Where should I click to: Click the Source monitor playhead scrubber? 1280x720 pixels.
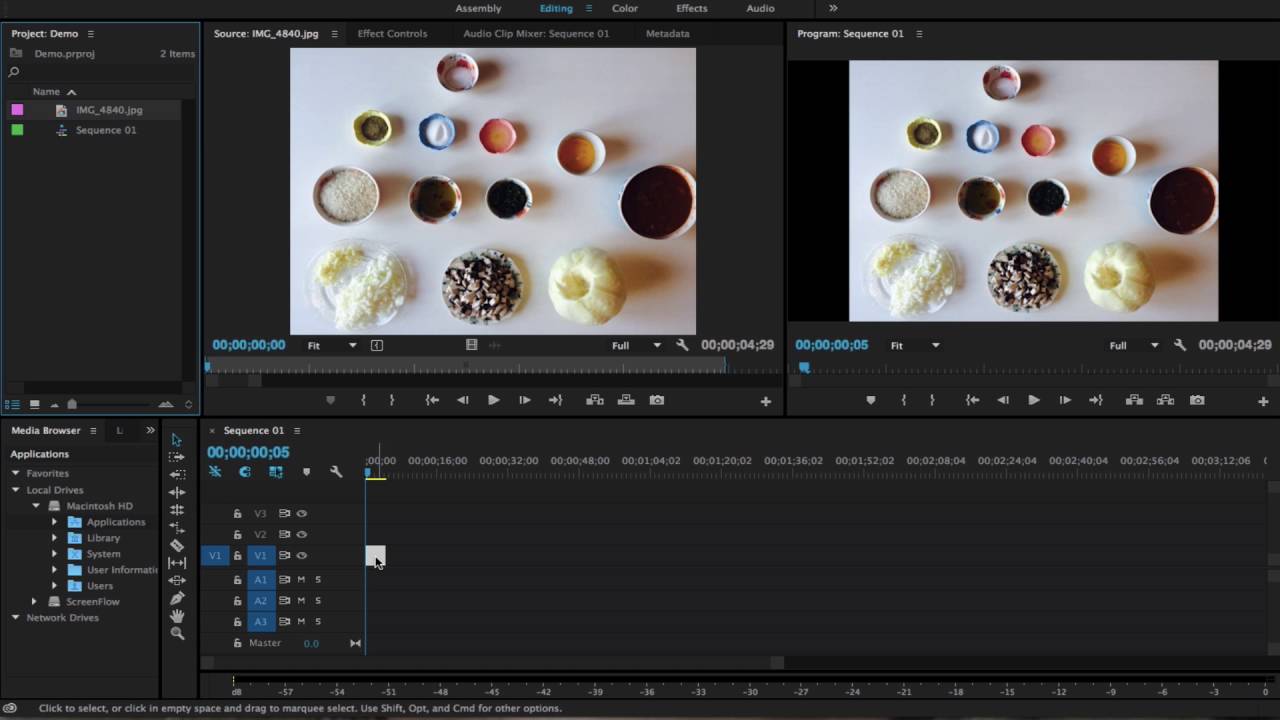[x=208, y=367]
